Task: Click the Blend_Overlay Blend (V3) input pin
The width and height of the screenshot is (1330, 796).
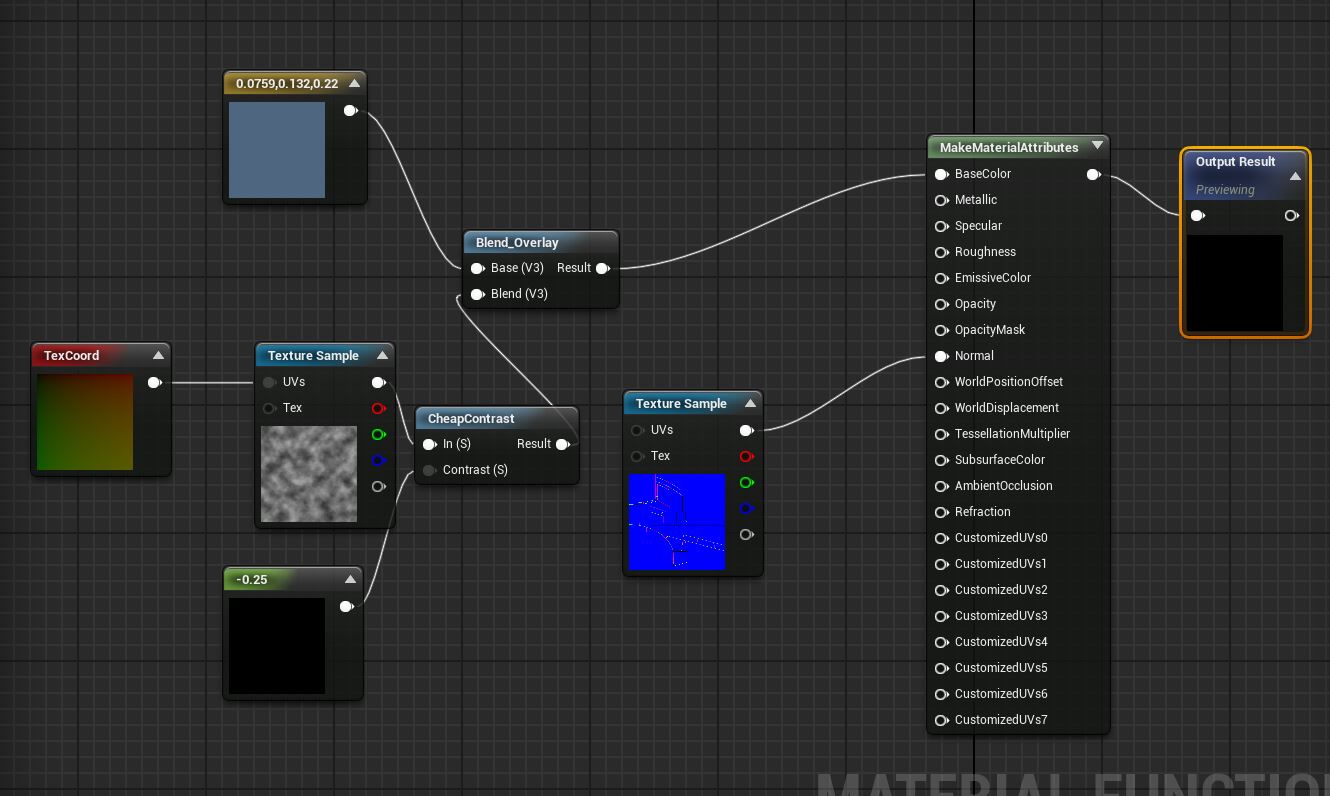Action: coord(478,294)
